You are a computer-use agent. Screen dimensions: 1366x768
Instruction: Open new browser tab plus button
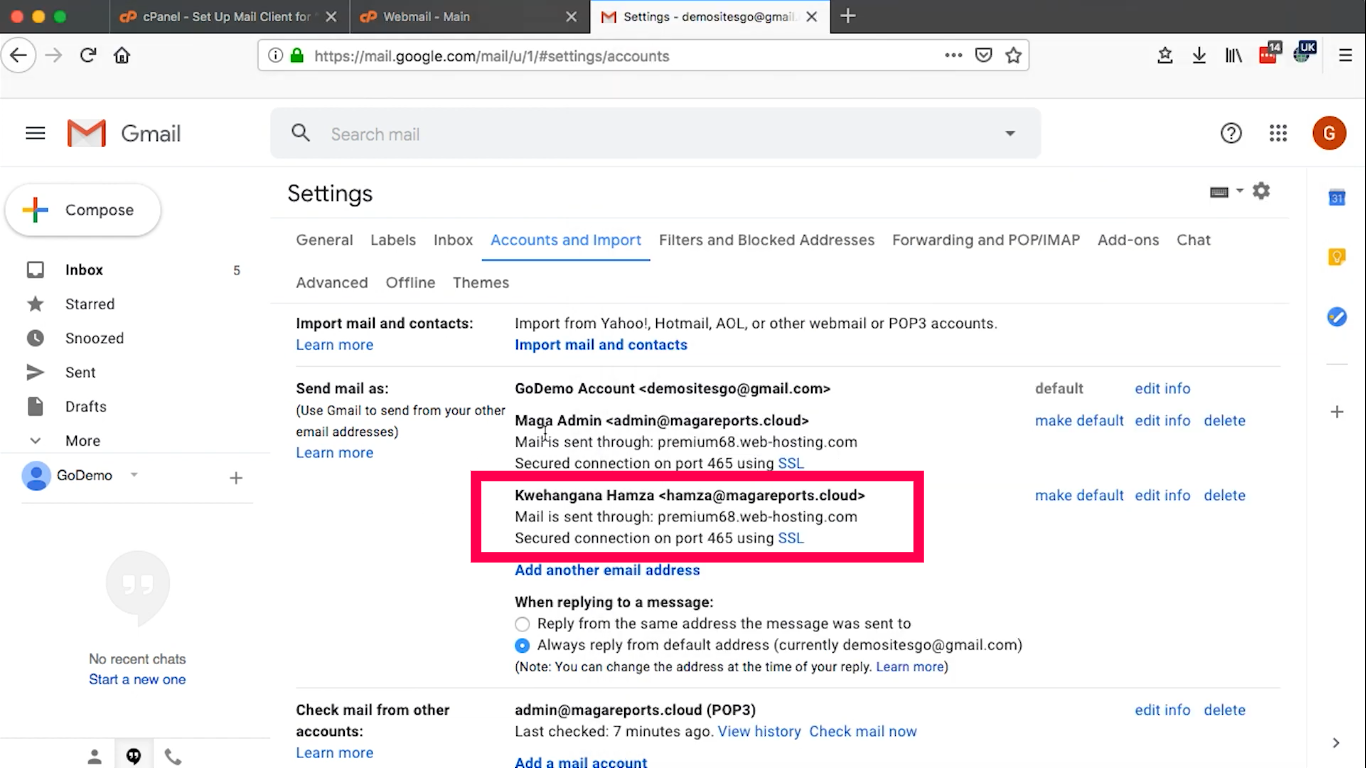848,16
